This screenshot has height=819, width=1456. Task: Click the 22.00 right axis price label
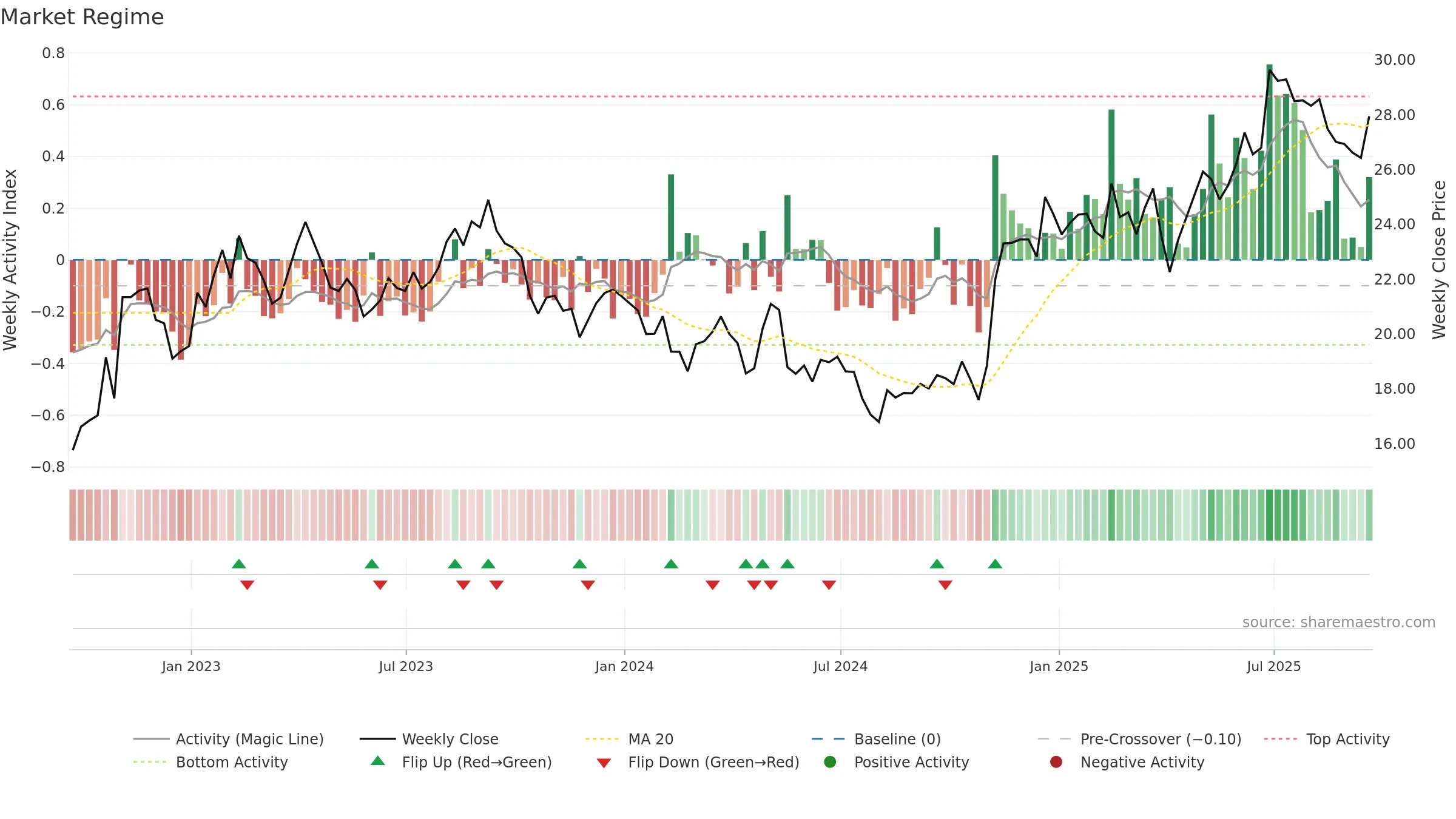(x=1394, y=280)
